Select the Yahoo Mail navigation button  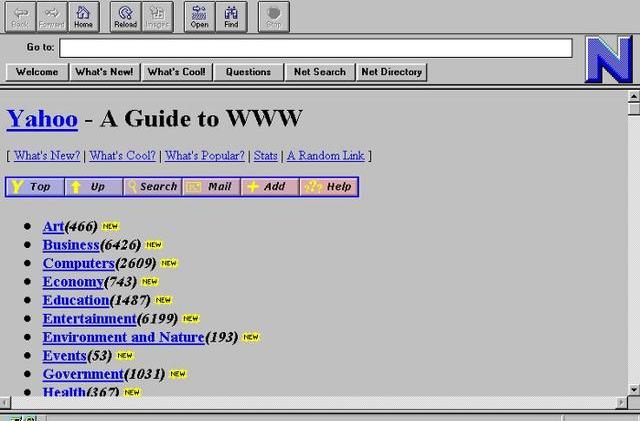211,187
